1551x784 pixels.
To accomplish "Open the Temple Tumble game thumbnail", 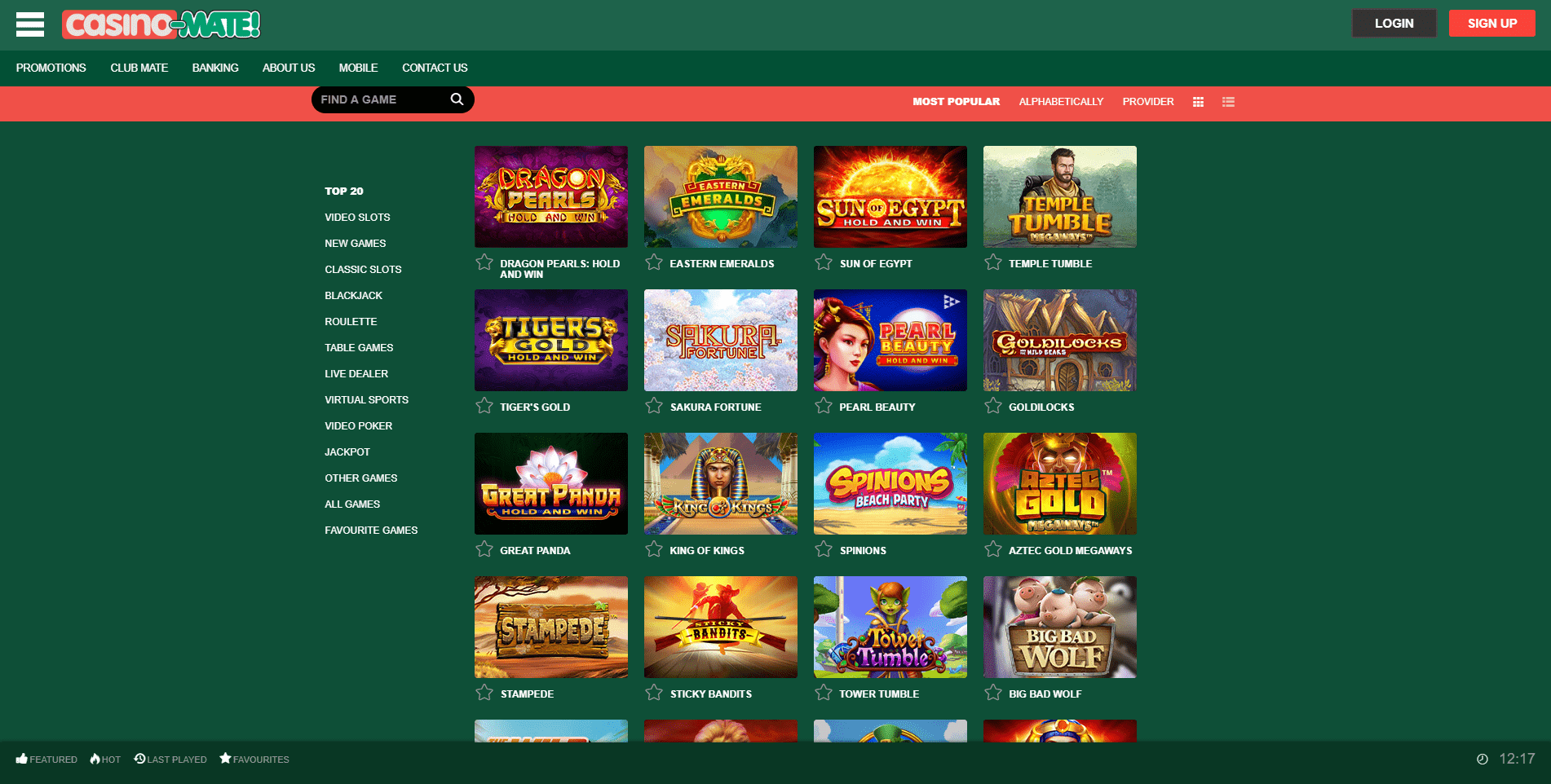I will tap(1059, 196).
